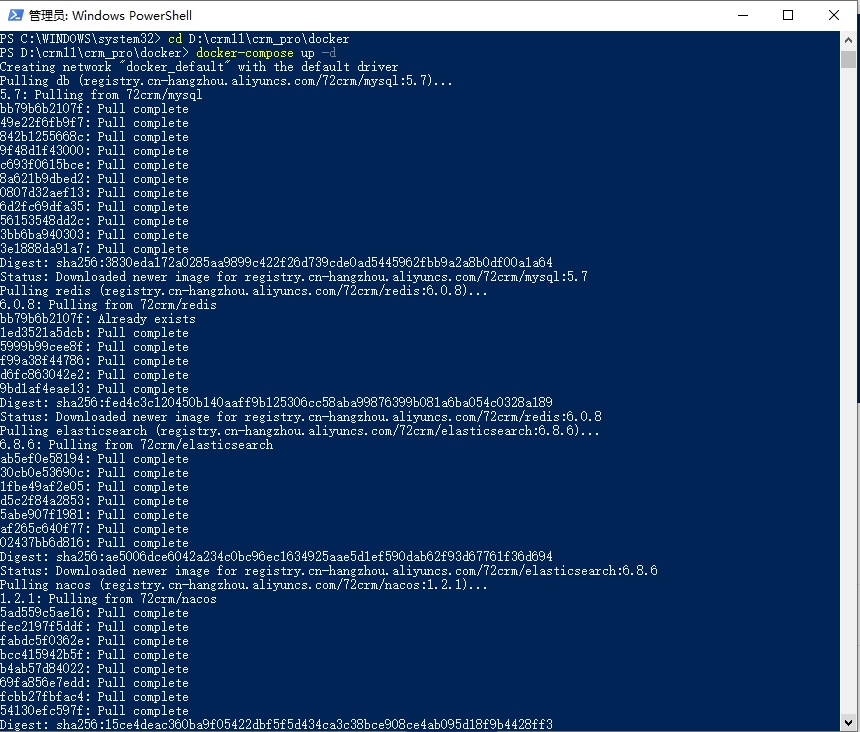860x732 pixels.
Task: Click the 'af265c640f77: Pull complete' line
Action: (94, 529)
